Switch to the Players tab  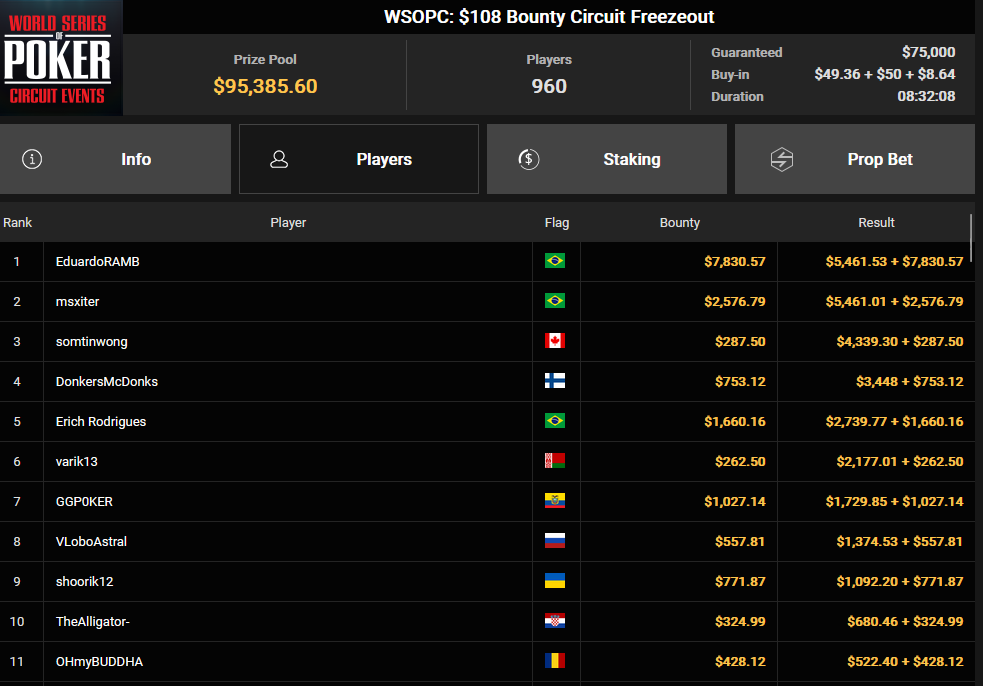[x=359, y=159]
